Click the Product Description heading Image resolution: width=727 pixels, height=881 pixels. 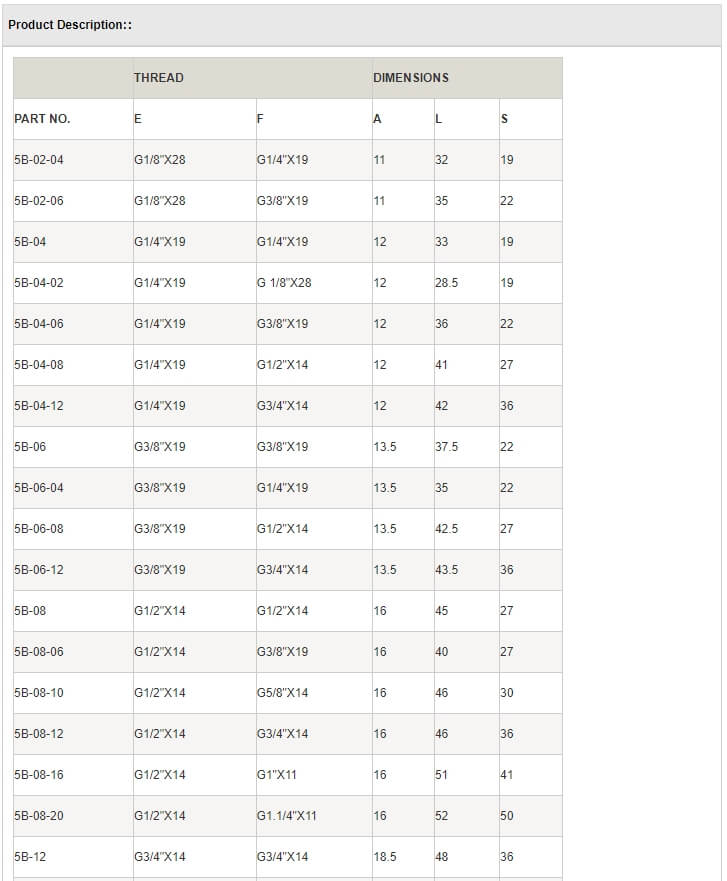pyautogui.click(x=70, y=25)
